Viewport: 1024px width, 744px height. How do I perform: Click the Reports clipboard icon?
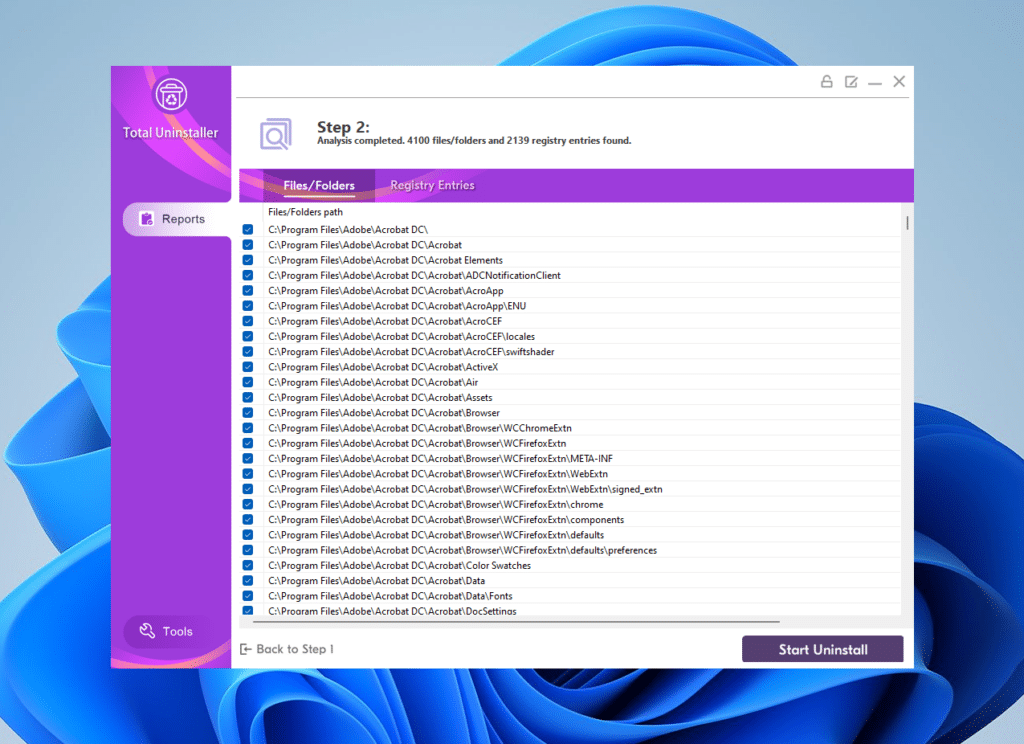coord(147,219)
